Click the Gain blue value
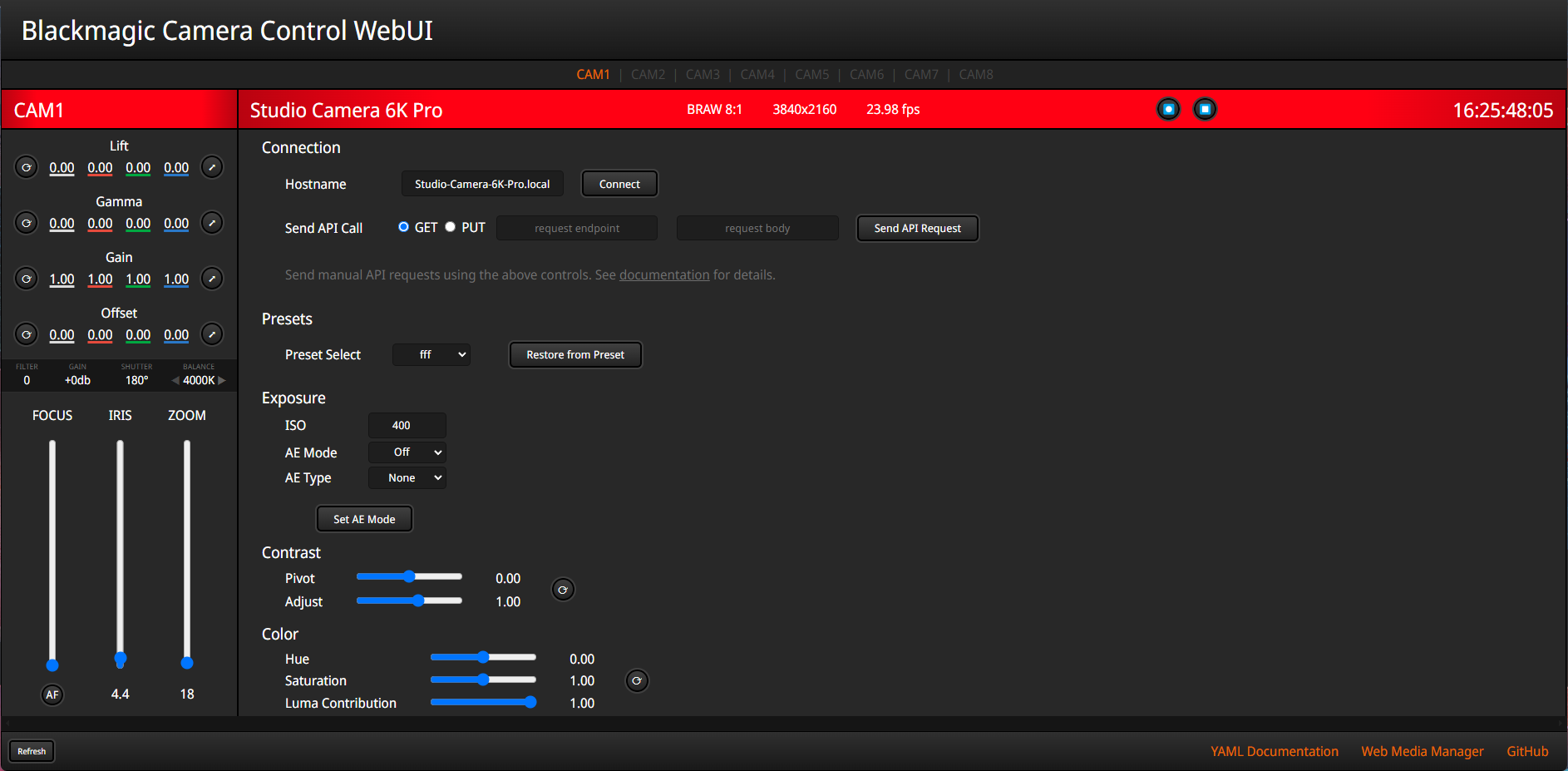1568x771 pixels. 176,279
